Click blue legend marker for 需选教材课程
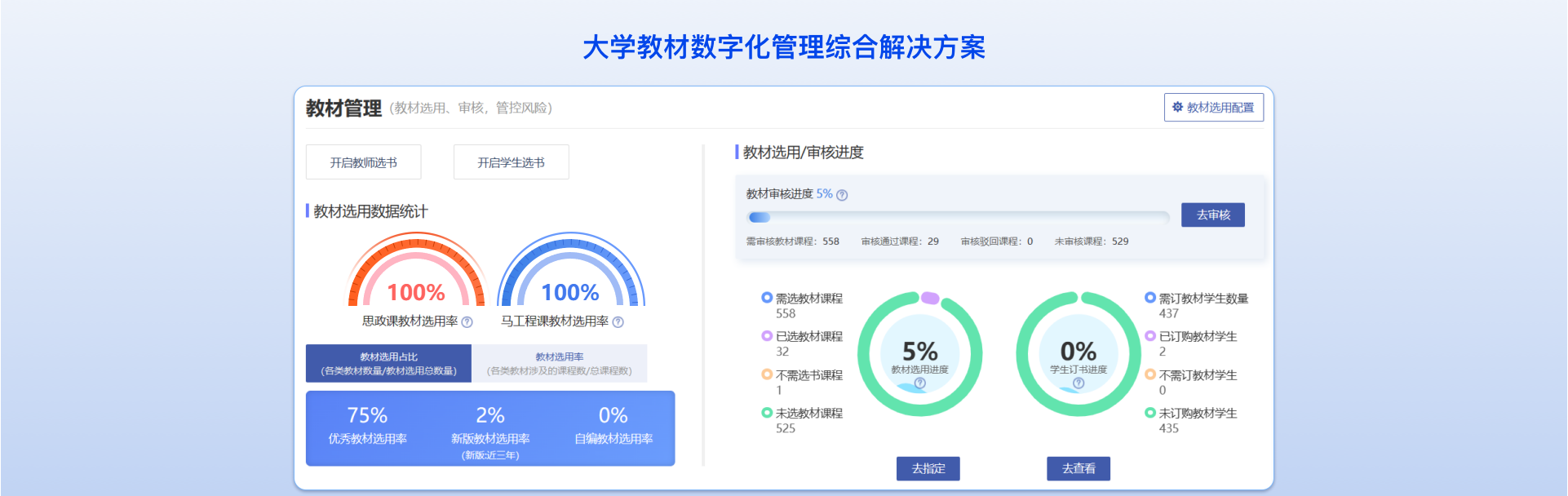Viewport: 1568px width, 496px height. 767,298
